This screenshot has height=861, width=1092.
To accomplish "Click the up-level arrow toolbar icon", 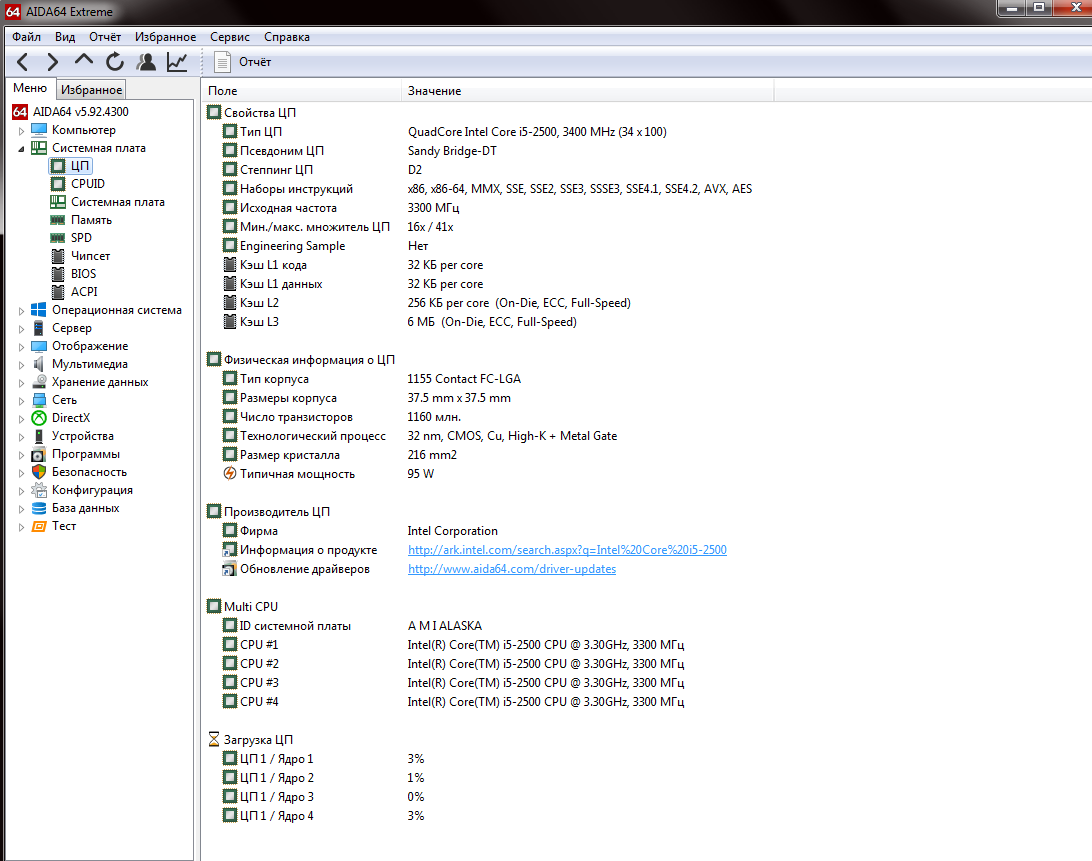I will click(x=84, y=61).
